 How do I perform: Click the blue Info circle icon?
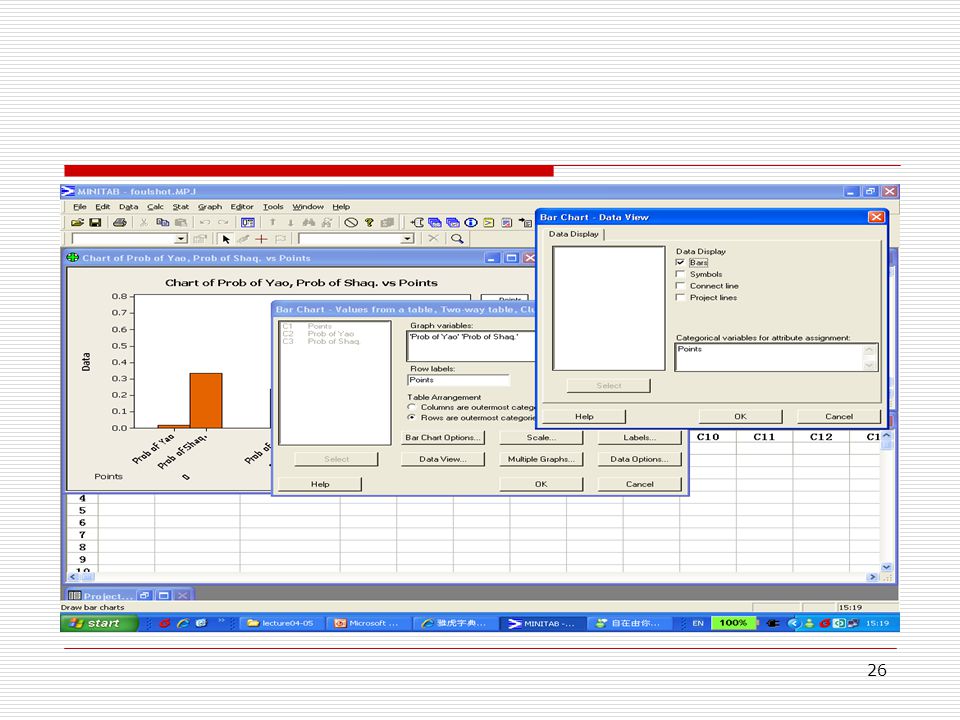(471, 222)
